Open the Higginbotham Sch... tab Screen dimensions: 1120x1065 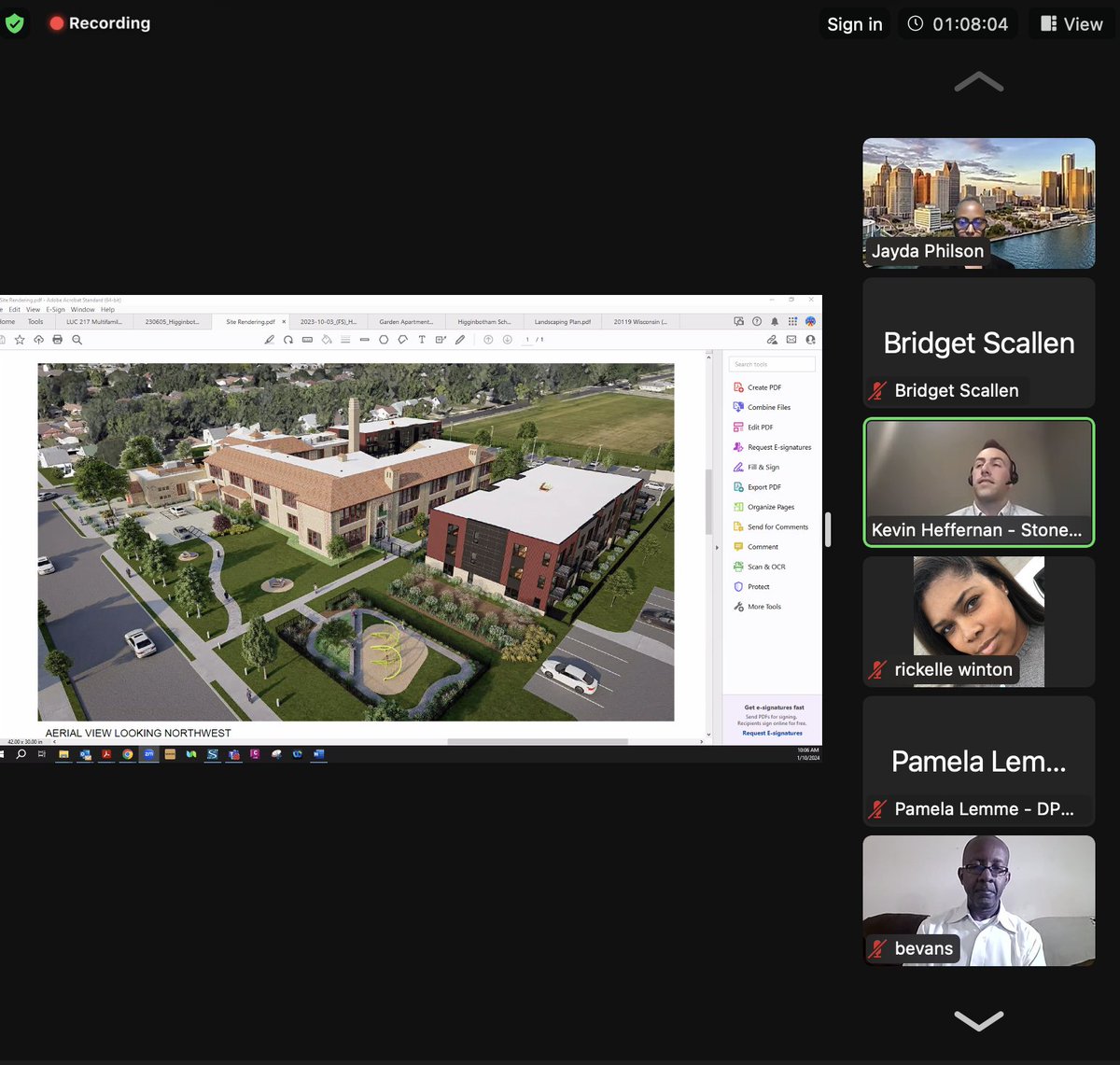click(484, 322)
